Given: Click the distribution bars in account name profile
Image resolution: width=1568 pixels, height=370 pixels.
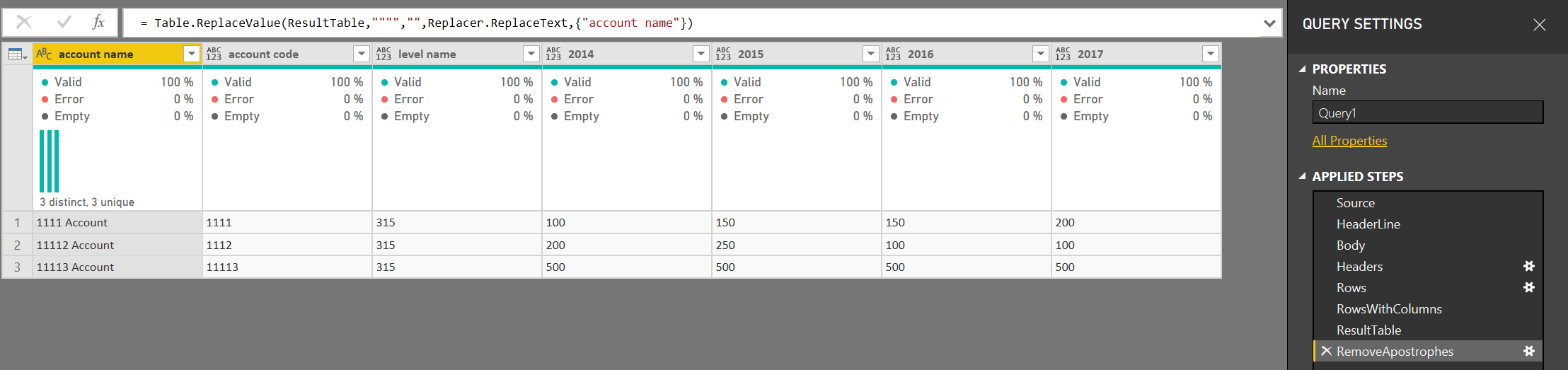Looking at the screenshot, I should click(49, 161).
